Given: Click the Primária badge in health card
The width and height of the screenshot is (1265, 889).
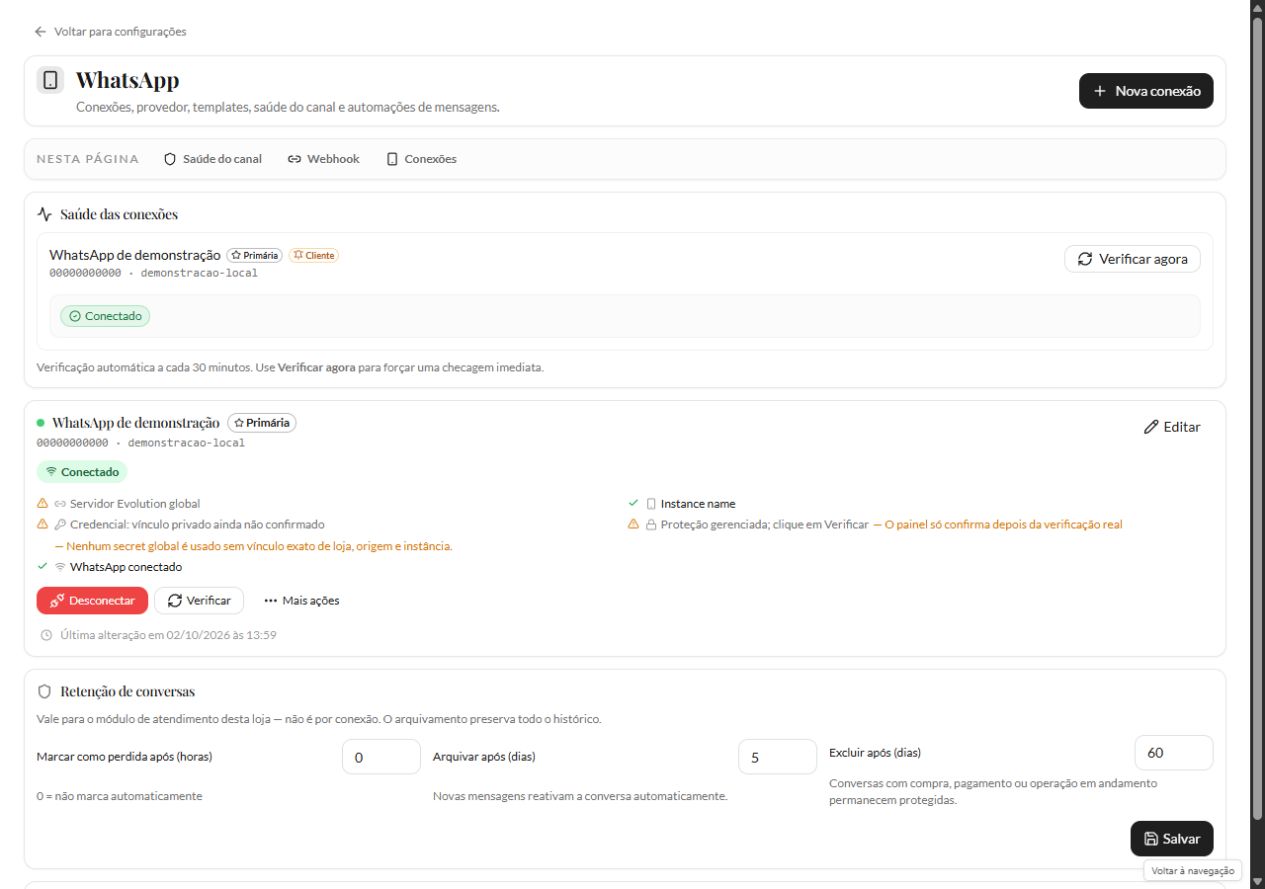Looking at the screenshot, I should click(255, 255).
